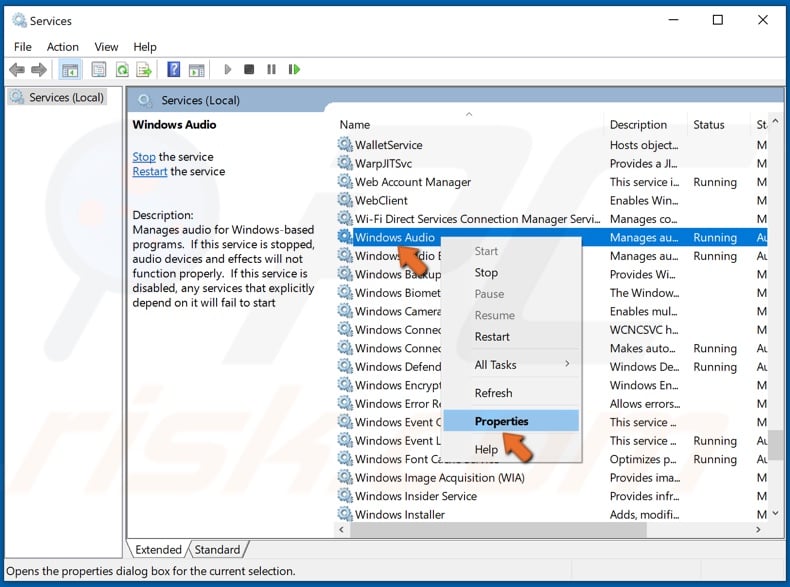Click the Stop the service link
This screenshot has height=587, width=790.
(x=144, y=157)
